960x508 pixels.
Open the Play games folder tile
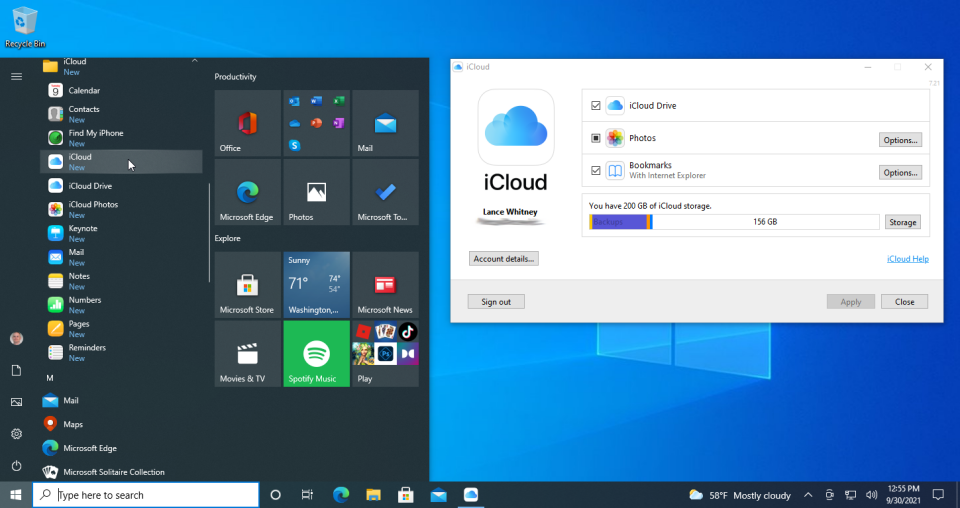pos(385,354)
